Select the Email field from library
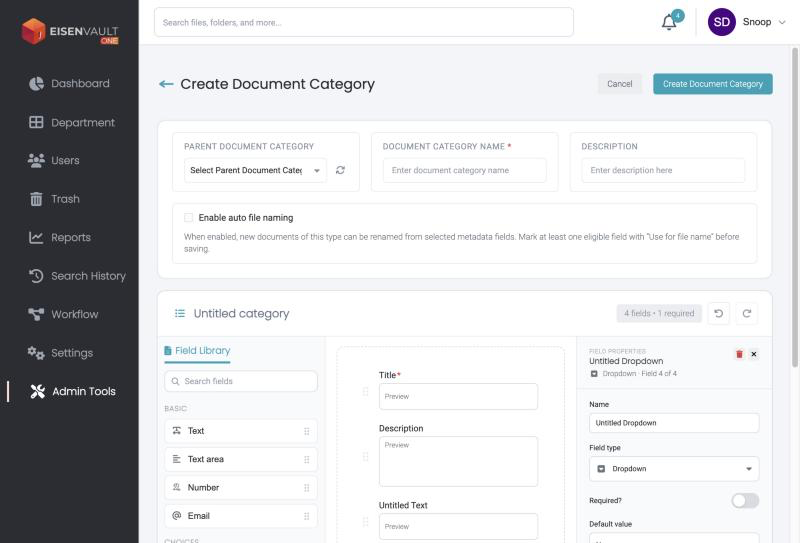The height and width of the screenshot is (543, 800). (241, 516)
